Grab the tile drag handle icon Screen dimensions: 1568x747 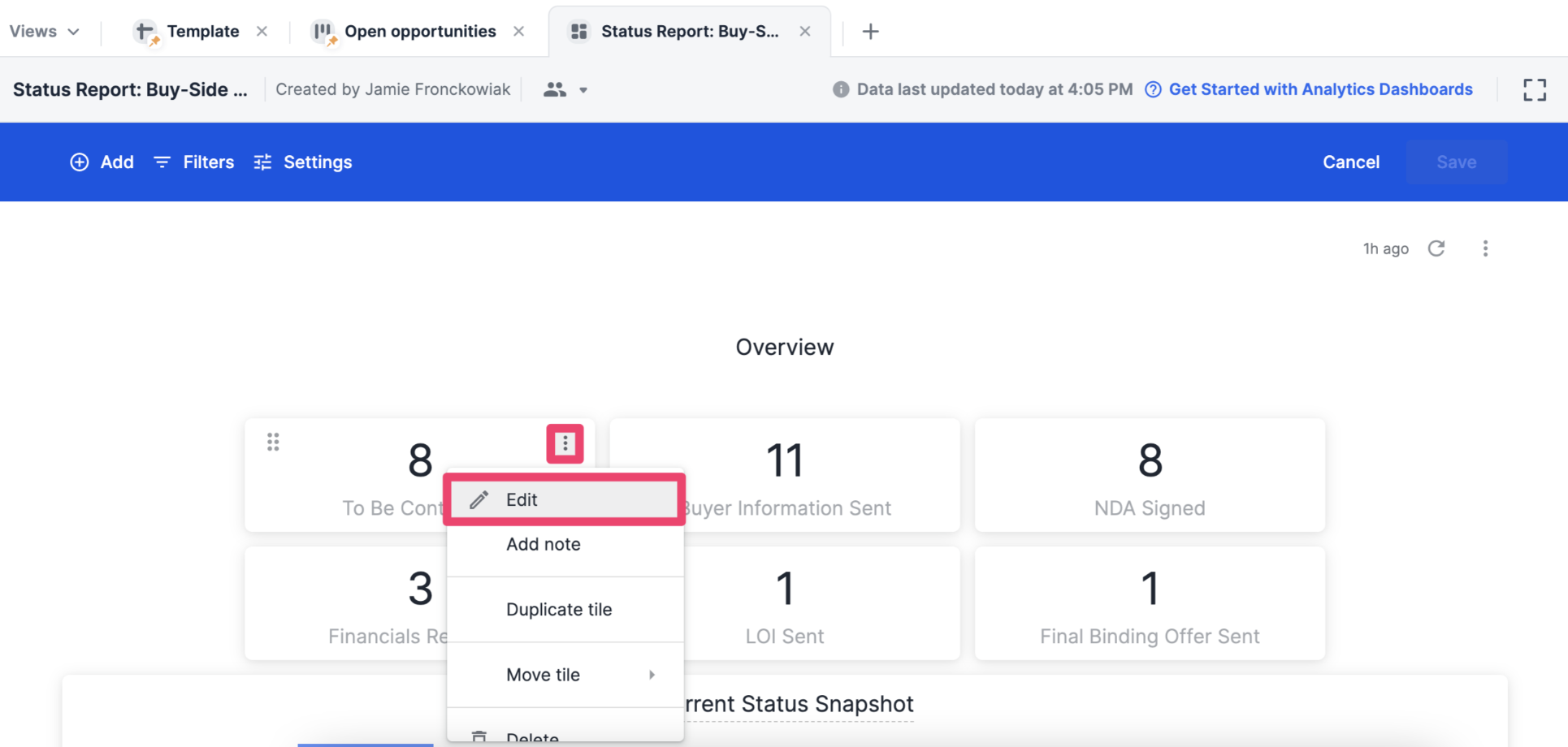click(273, 442)
